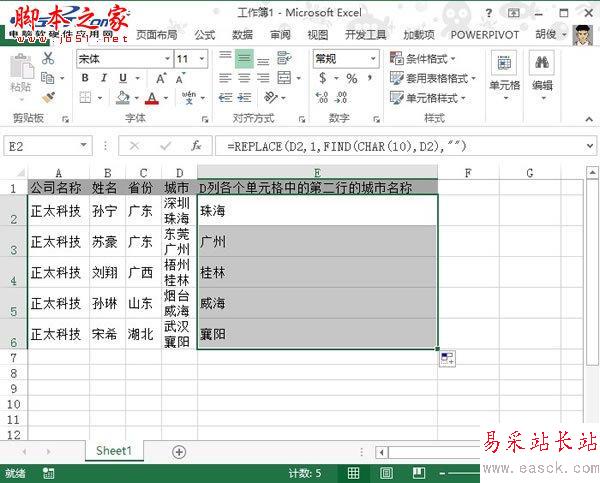Screen dimensions: 600x483
Task: Click cell E2 containing 珠海
Action: tap(317, 210)
